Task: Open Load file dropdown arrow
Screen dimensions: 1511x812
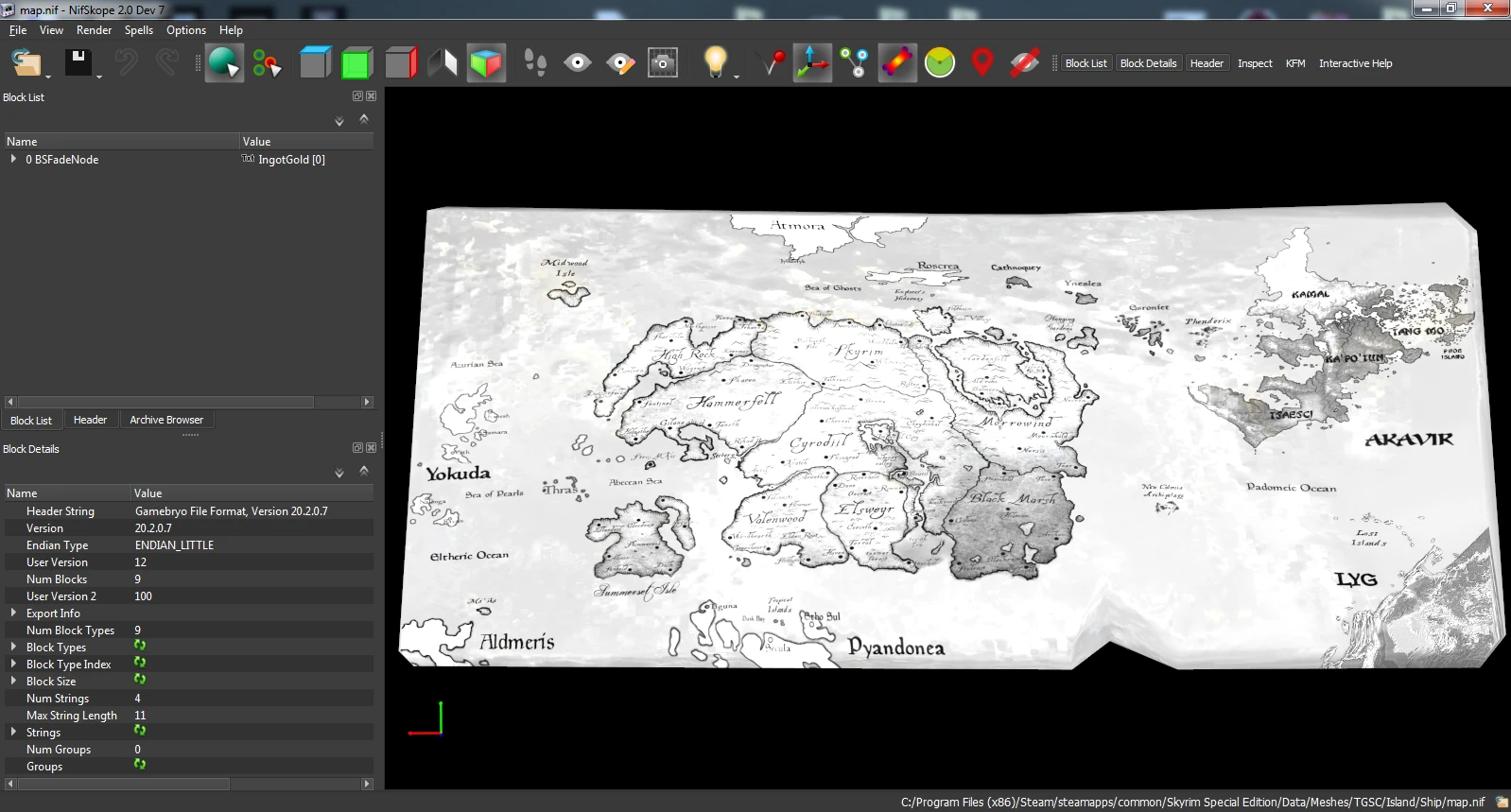Action: (x=48, y=77)
